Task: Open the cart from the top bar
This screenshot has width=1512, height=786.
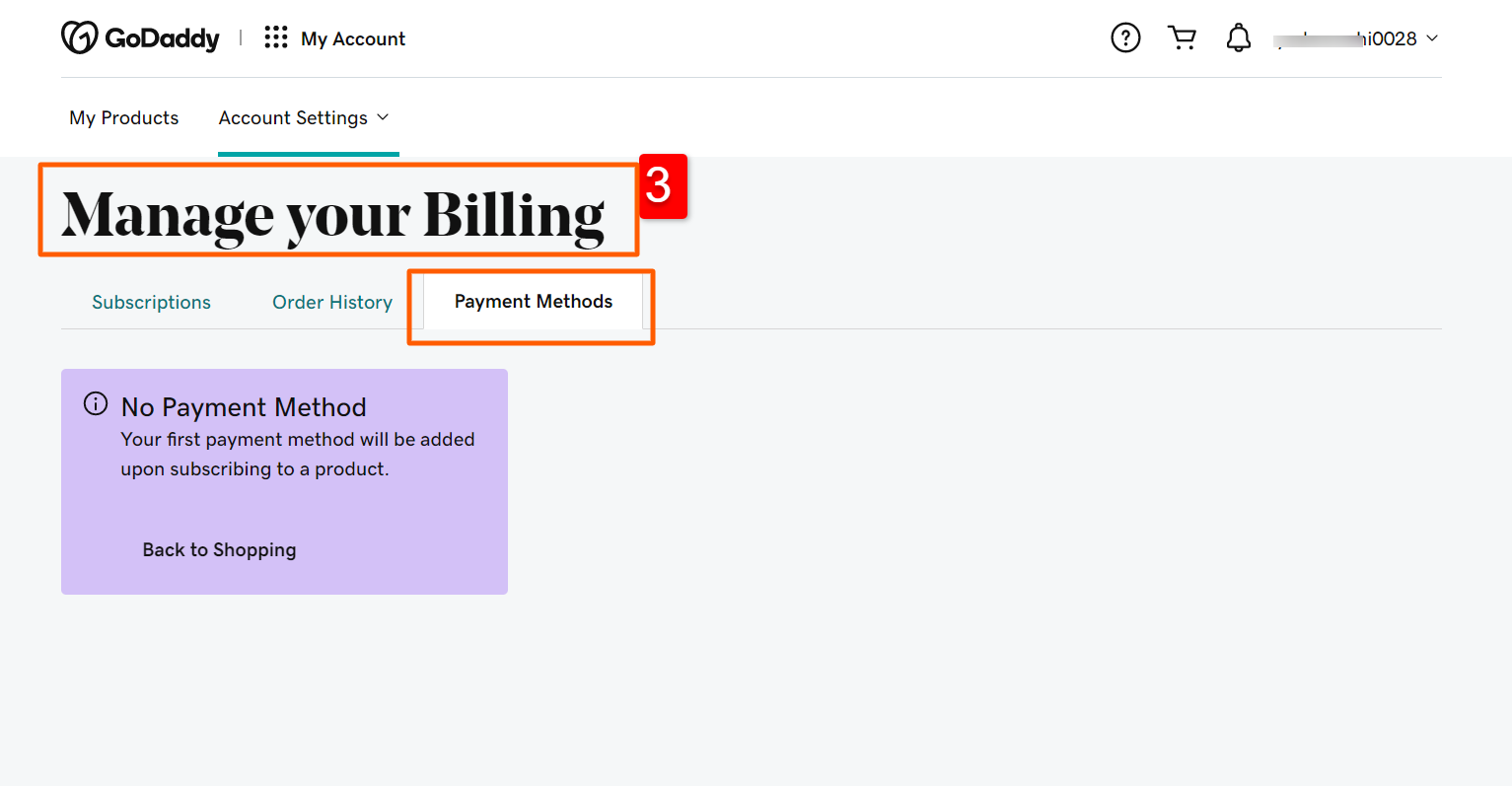Action: [1182, 36]
